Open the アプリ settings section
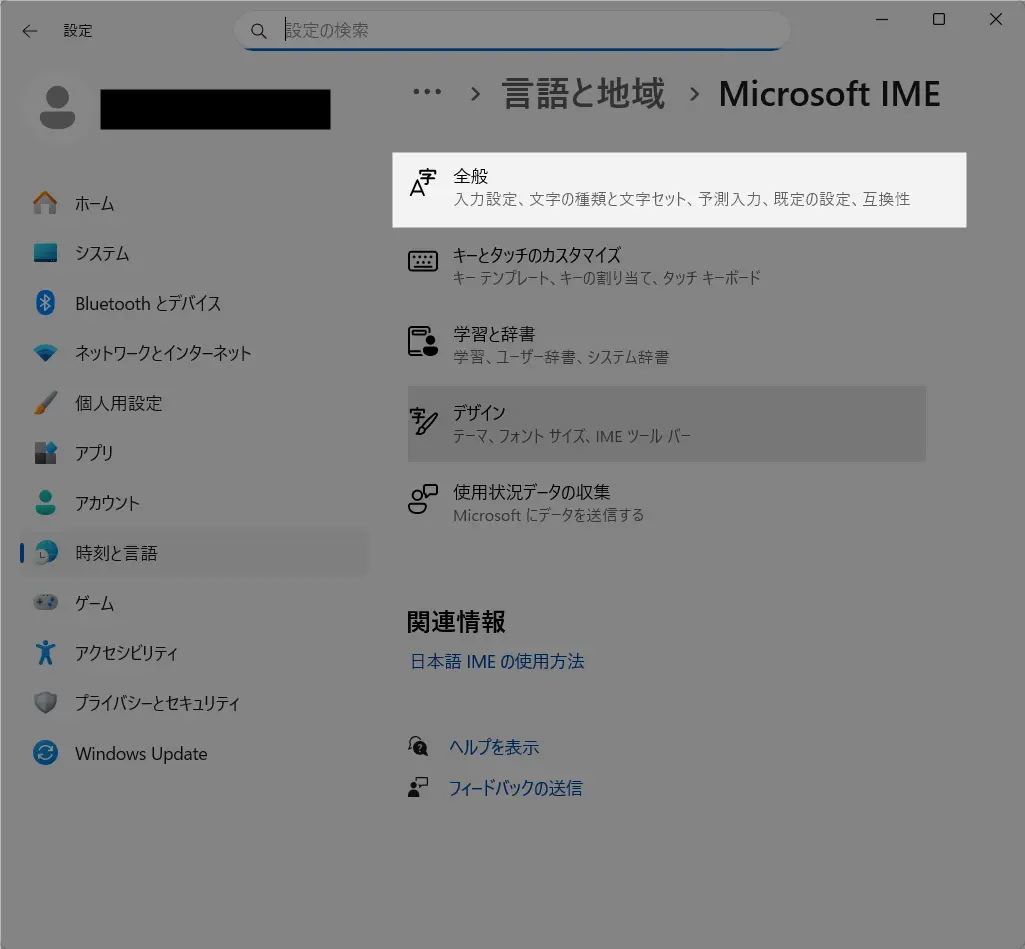 click(x=193, y=452)
